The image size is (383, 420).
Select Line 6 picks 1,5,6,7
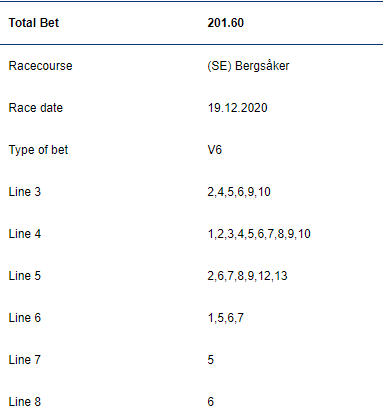click(x=226, y=318)
